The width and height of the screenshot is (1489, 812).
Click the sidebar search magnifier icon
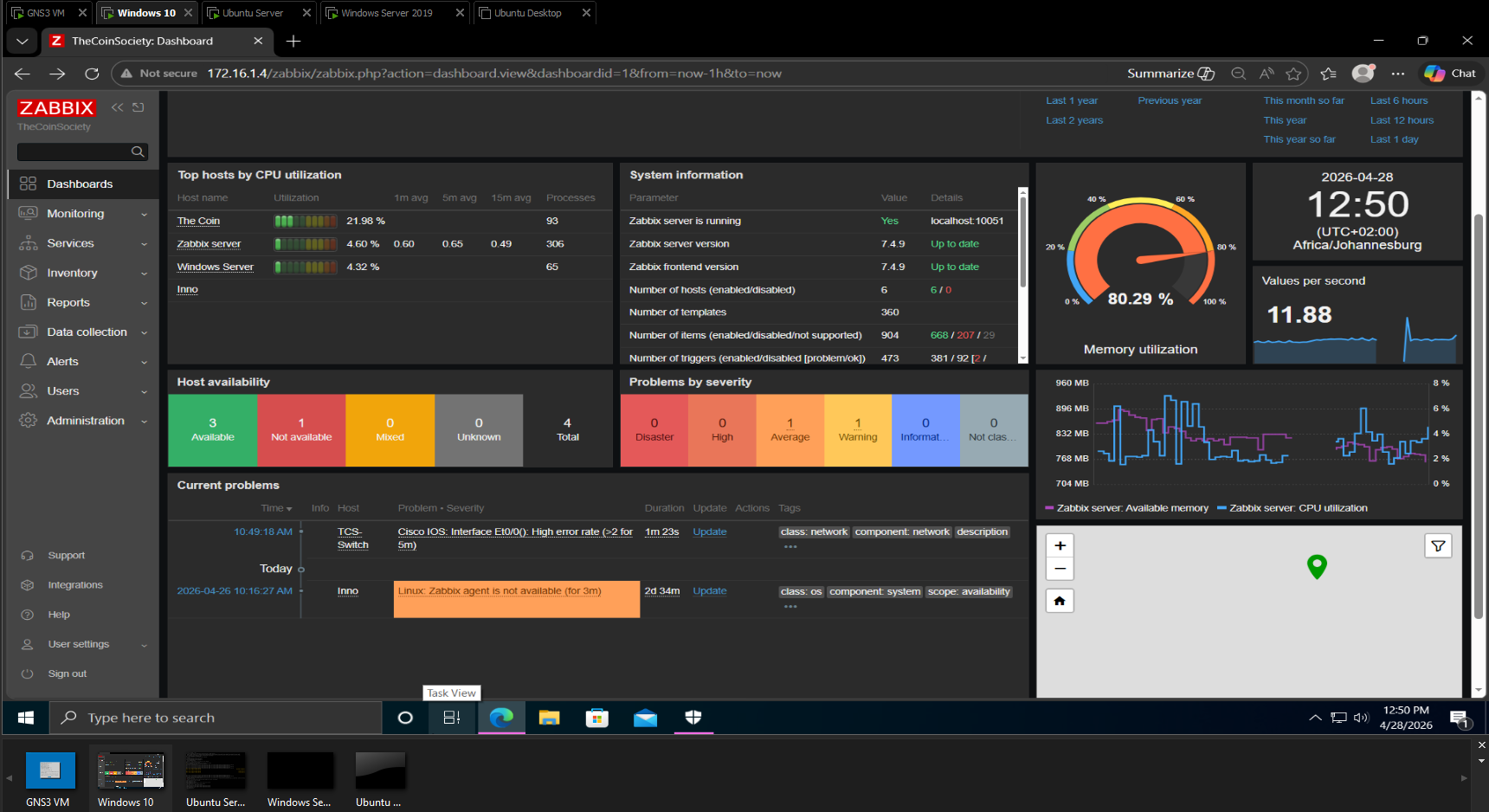click(138, 151)
